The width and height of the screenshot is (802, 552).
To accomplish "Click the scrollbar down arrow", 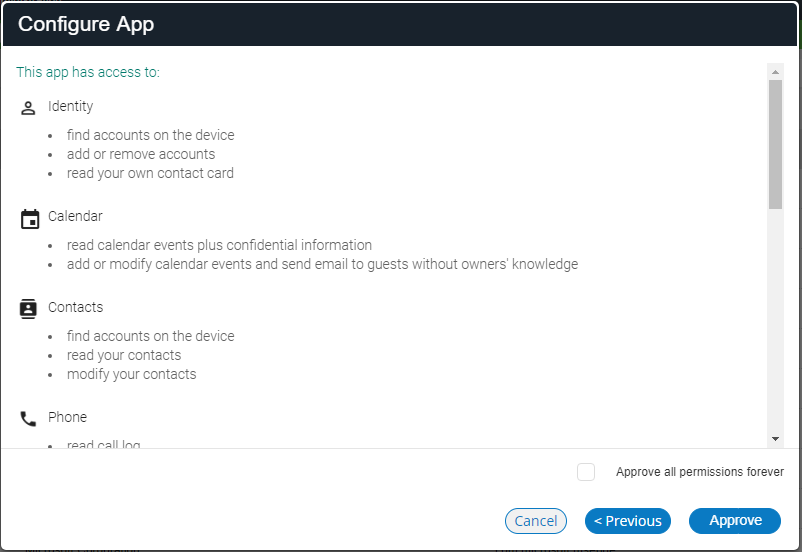I will click(775, 439).
